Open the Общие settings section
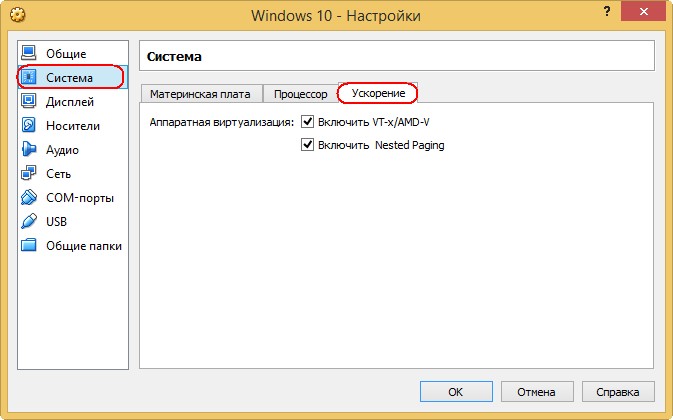The height and width of the screenshot is (420, 673). click(x=66, y=54)
